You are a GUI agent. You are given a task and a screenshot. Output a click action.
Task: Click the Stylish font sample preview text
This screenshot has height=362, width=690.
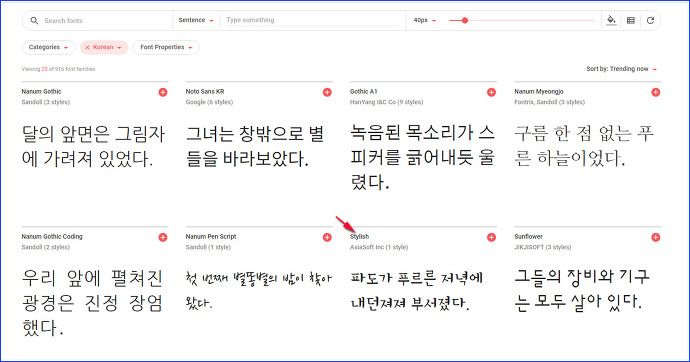pyautogui.click(x=417, y=290)
